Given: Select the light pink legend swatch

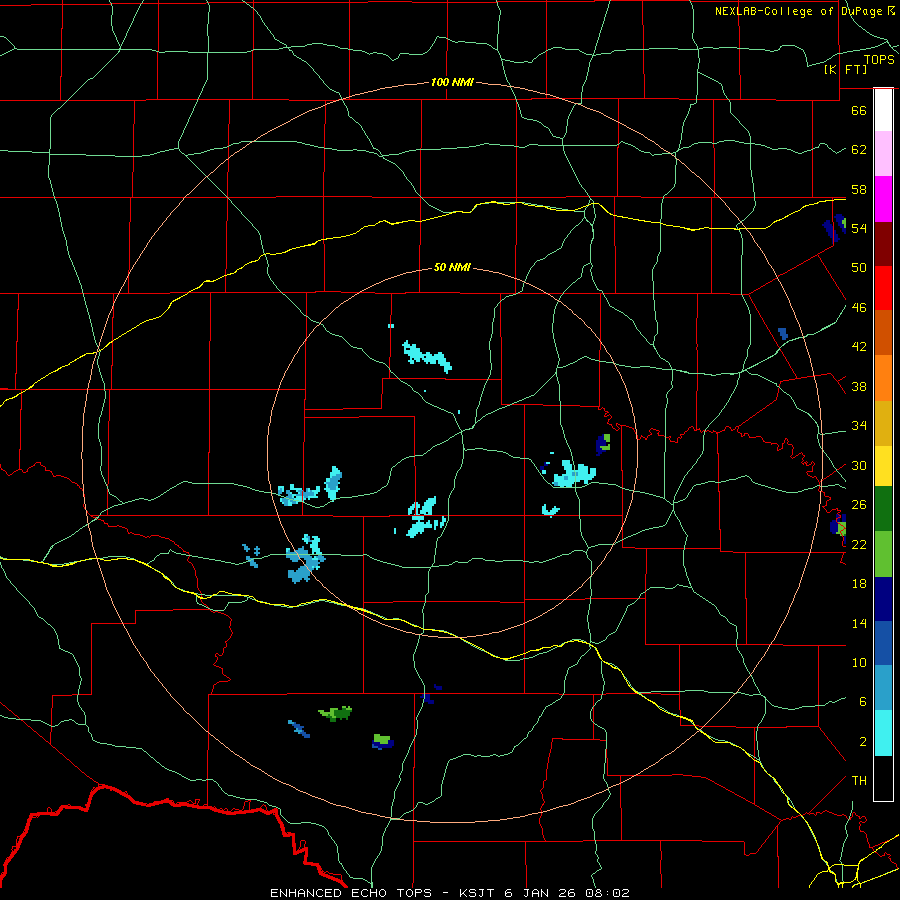Looking at the screenshot, I should click(x=883, y=154).
